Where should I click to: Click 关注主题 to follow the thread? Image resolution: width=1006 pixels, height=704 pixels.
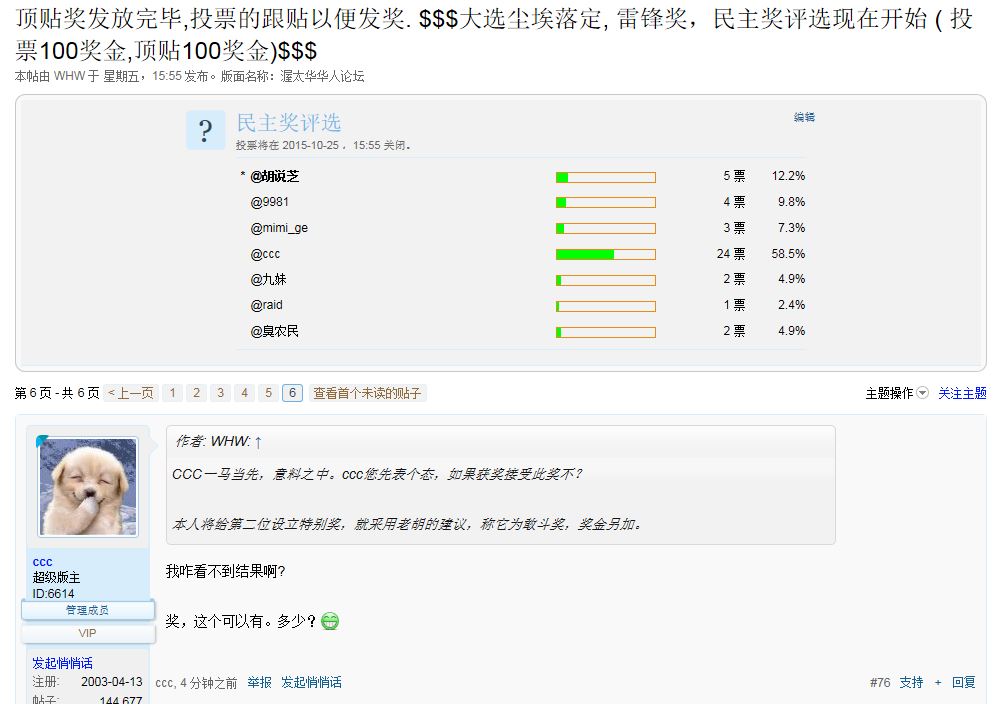pos(961,394)
